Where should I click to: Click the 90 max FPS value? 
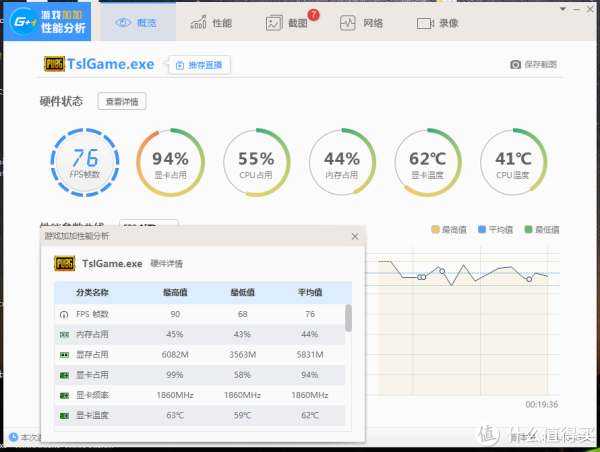175,314
